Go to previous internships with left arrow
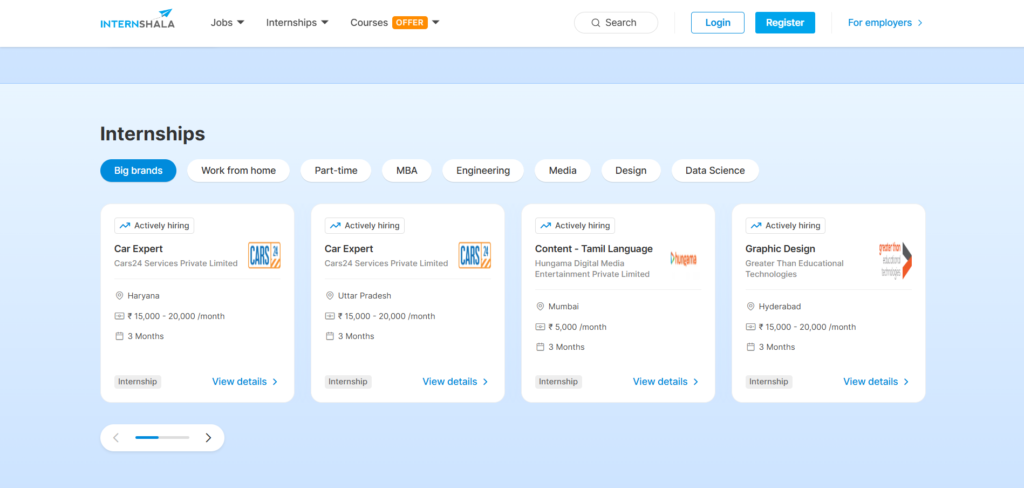 click(116, 438)
